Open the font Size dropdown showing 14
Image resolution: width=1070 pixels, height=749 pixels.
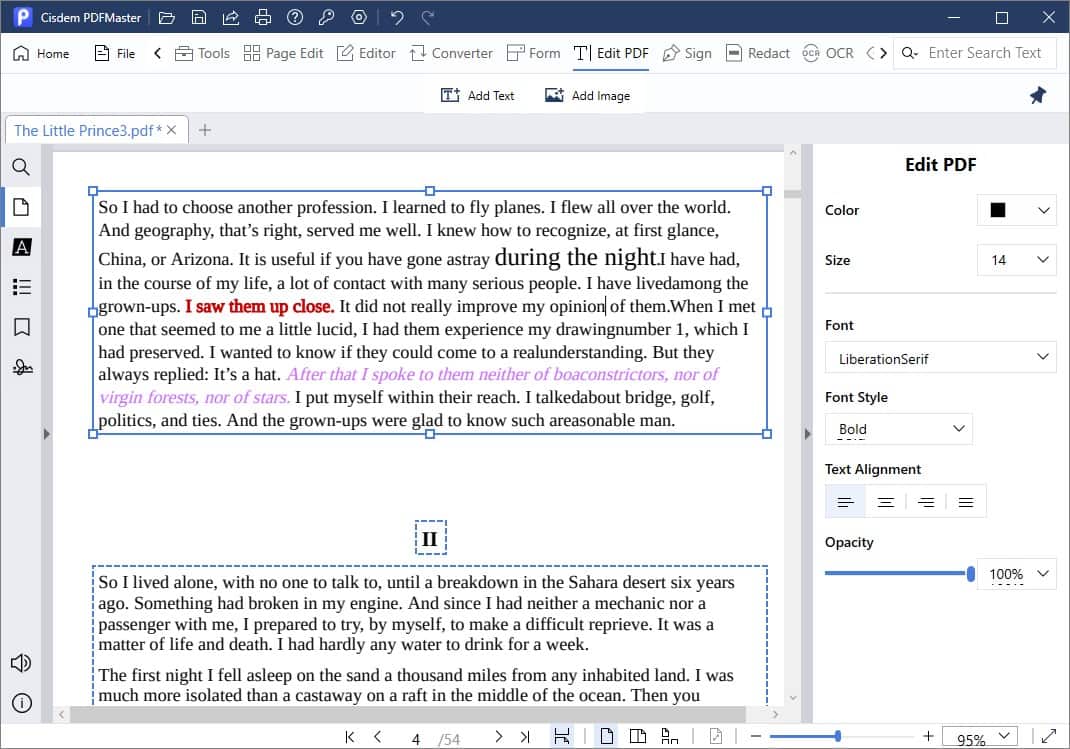tap(1016, 259)
